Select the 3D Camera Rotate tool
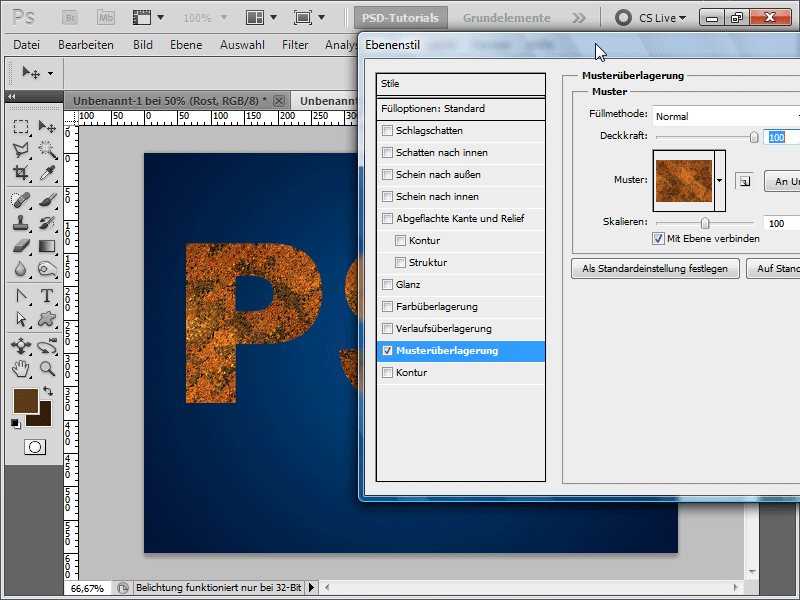The width and height of the screenshot is (800, 600). [47, 346]
